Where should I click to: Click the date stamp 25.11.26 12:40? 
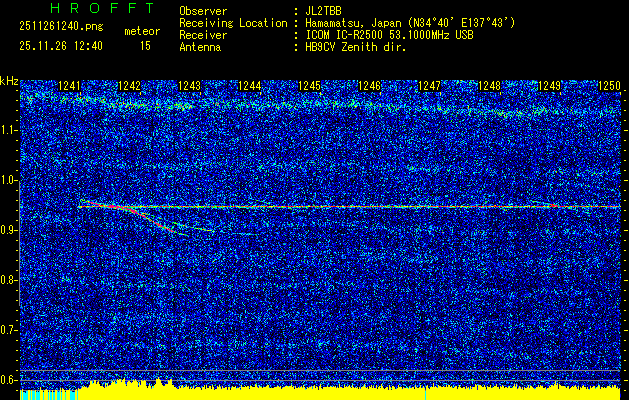[60, 45]
